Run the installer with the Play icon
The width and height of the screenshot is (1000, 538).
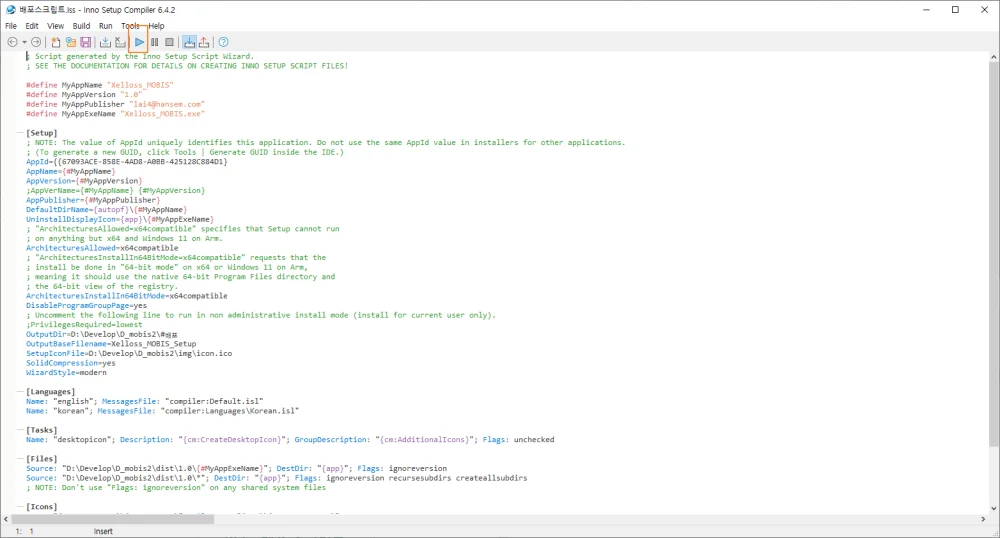[139, 42]
